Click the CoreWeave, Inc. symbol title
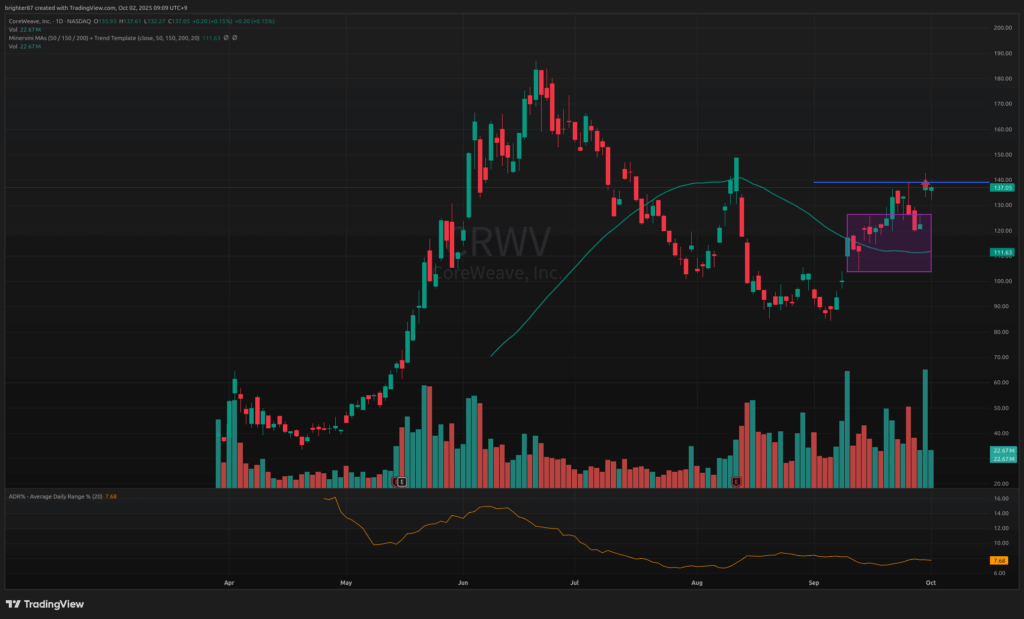The image size is (1024, 619). point(35,20)
